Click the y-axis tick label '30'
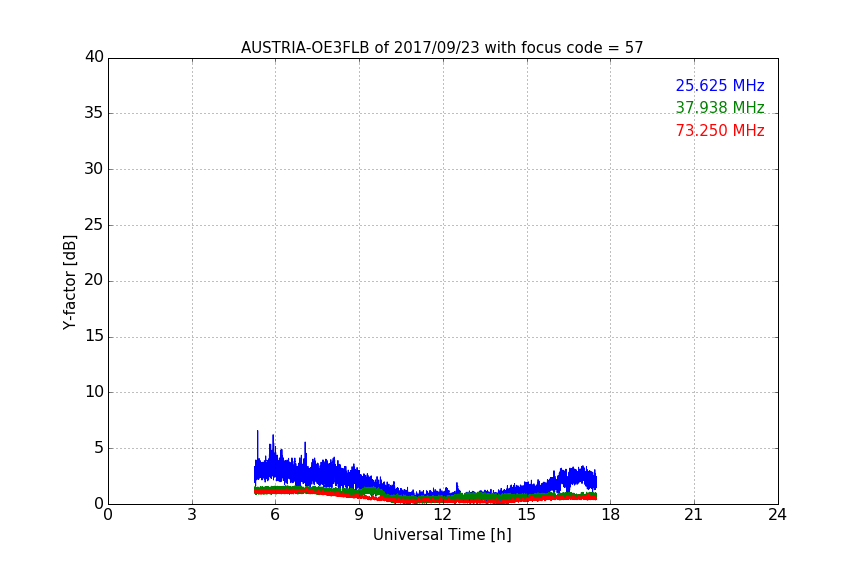 click(94, 169)
